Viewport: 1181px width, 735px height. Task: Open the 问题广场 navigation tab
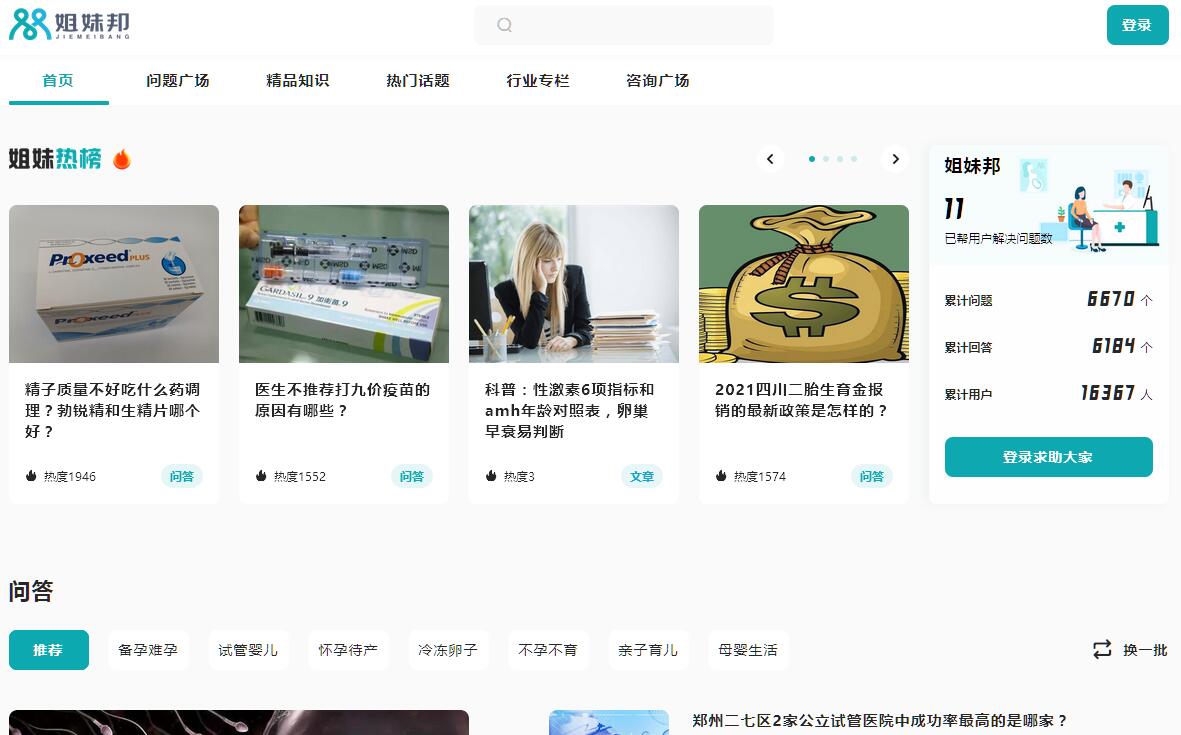coord(178,81)
